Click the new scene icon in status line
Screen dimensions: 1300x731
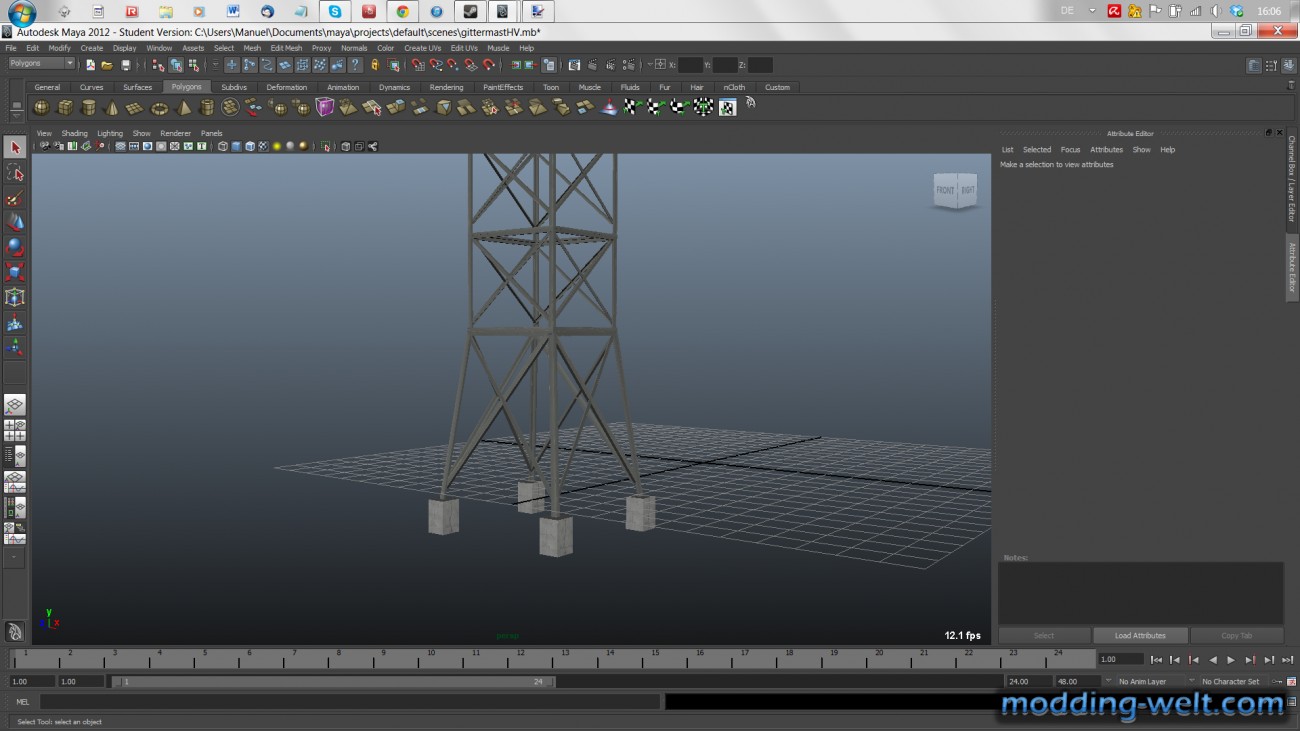[x=90, y=65]
